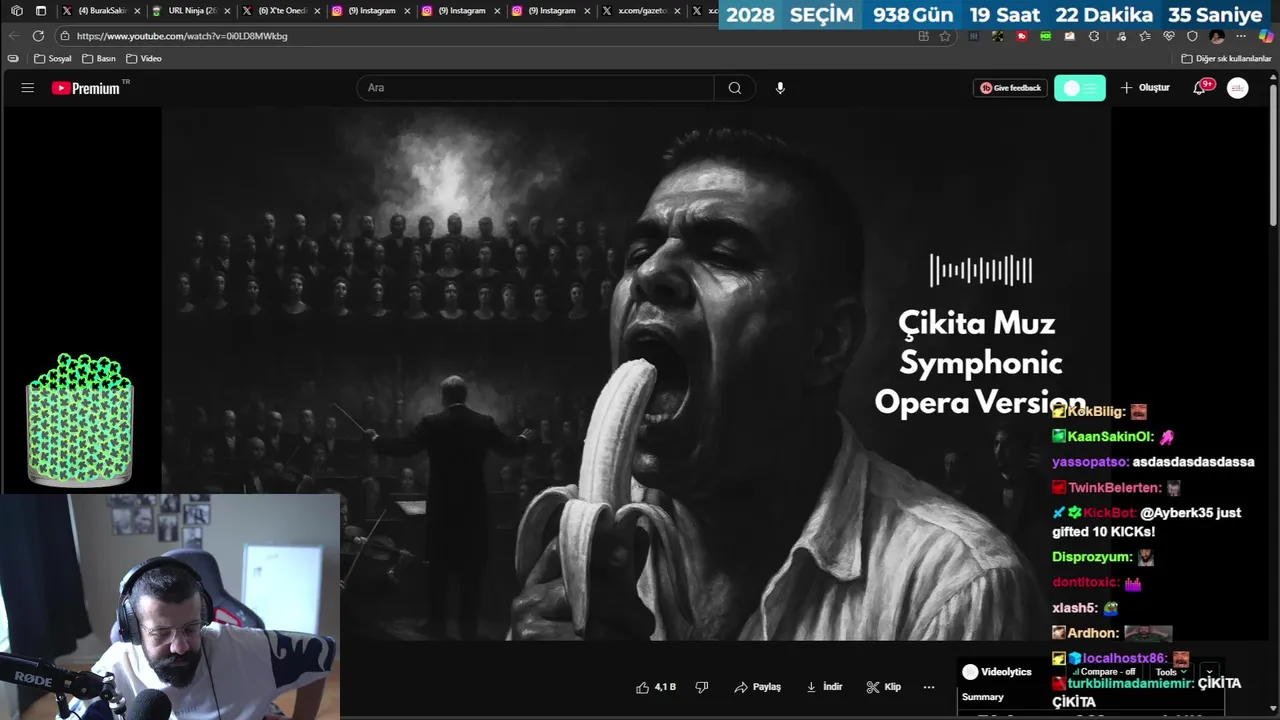
Task: Open YouTube notifications bell
Action: (1200, 88)
